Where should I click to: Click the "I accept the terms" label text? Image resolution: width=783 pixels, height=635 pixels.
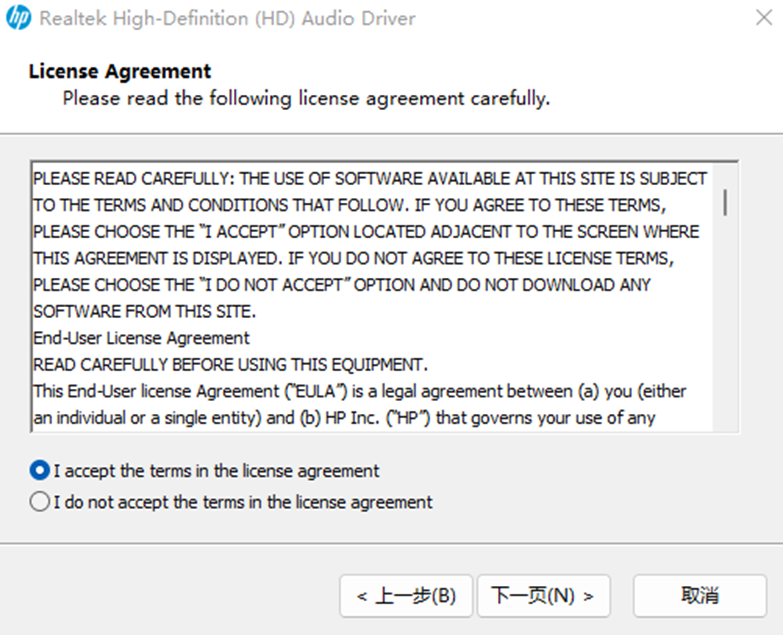tap(217, 470)
